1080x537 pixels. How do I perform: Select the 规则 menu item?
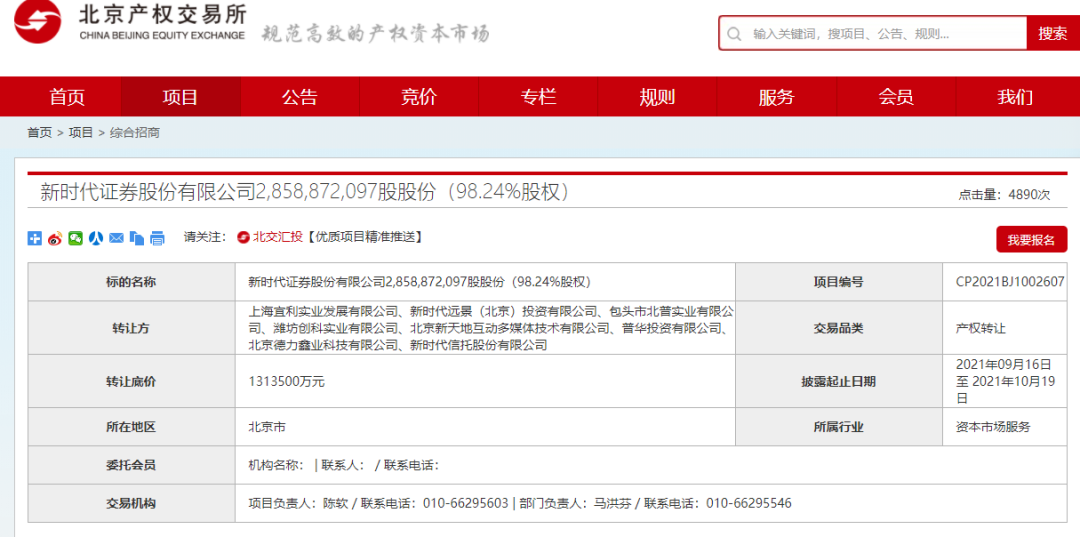657,97
